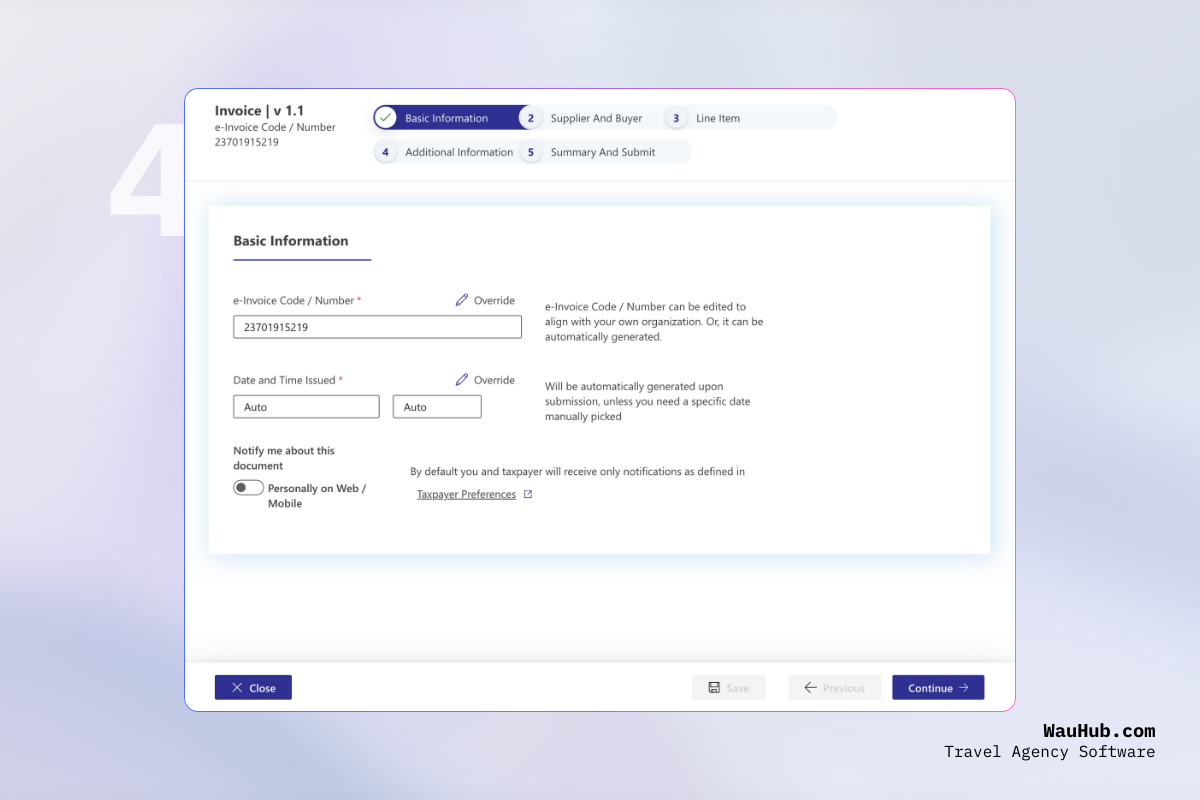1200x800 pixels.
Task: Click the e-Invoice Code / Number field
Action: (x=377, y=327)
